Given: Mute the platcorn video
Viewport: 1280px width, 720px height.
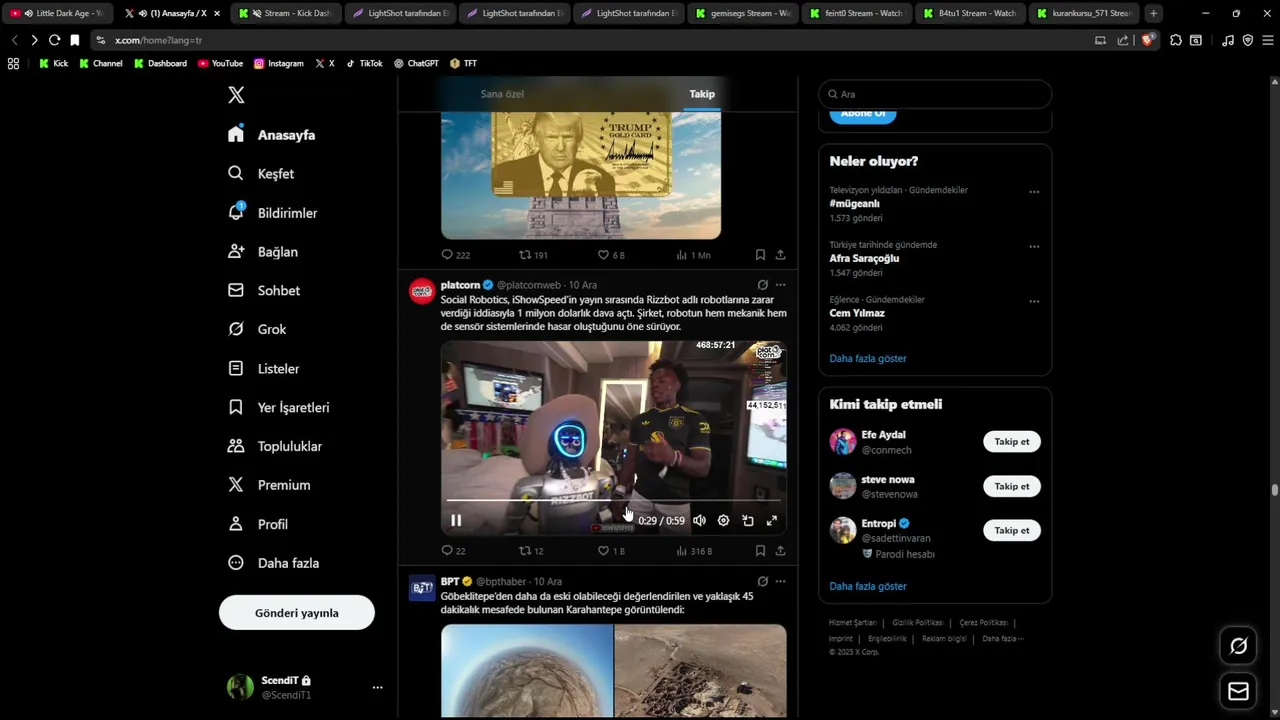Looking at the screenshot, I should 699,520.
